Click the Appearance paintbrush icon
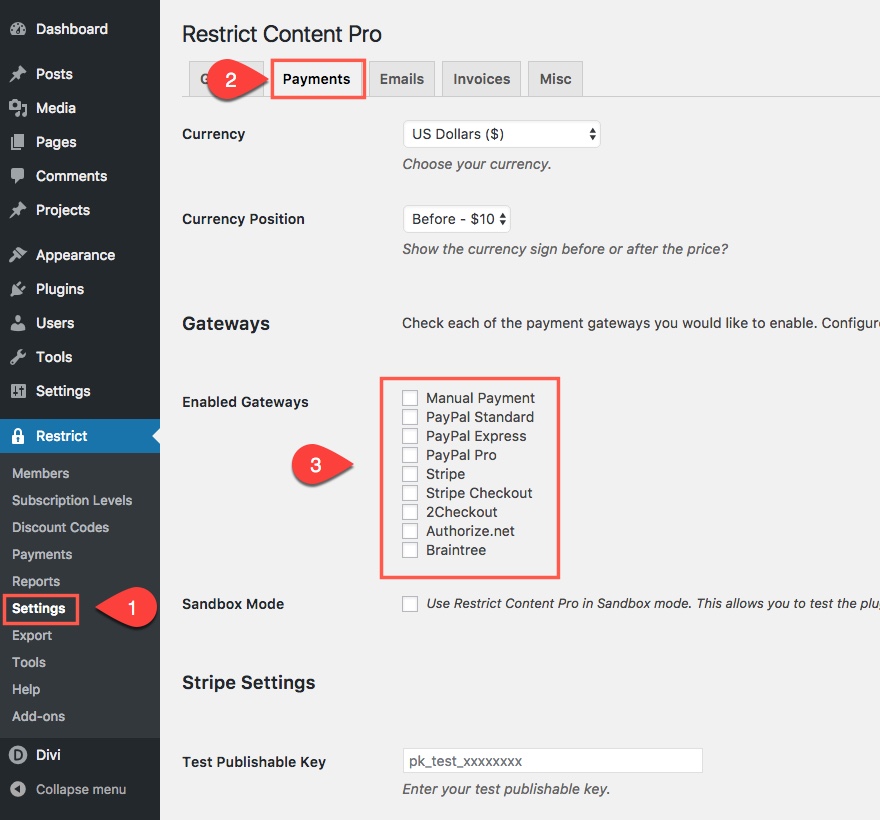 click(18, 255)
